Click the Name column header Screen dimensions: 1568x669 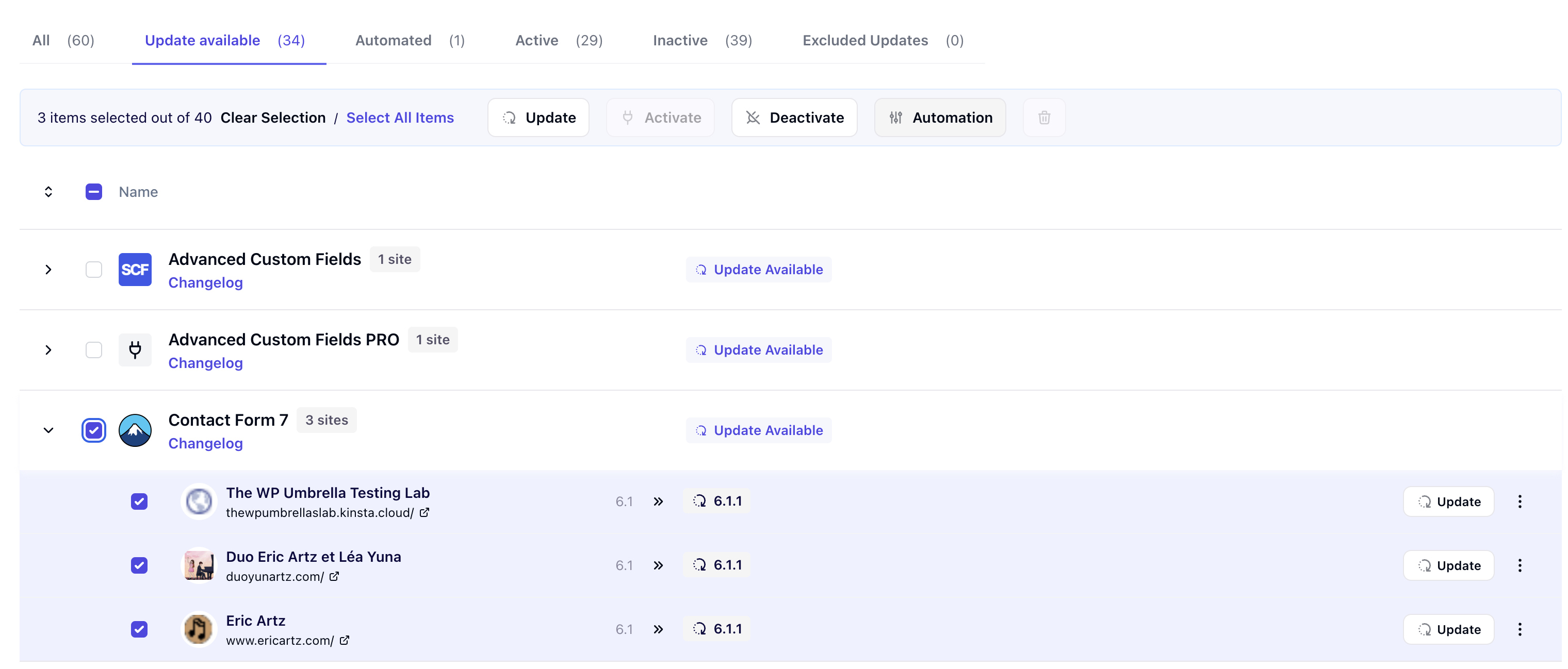coord(139,192)
